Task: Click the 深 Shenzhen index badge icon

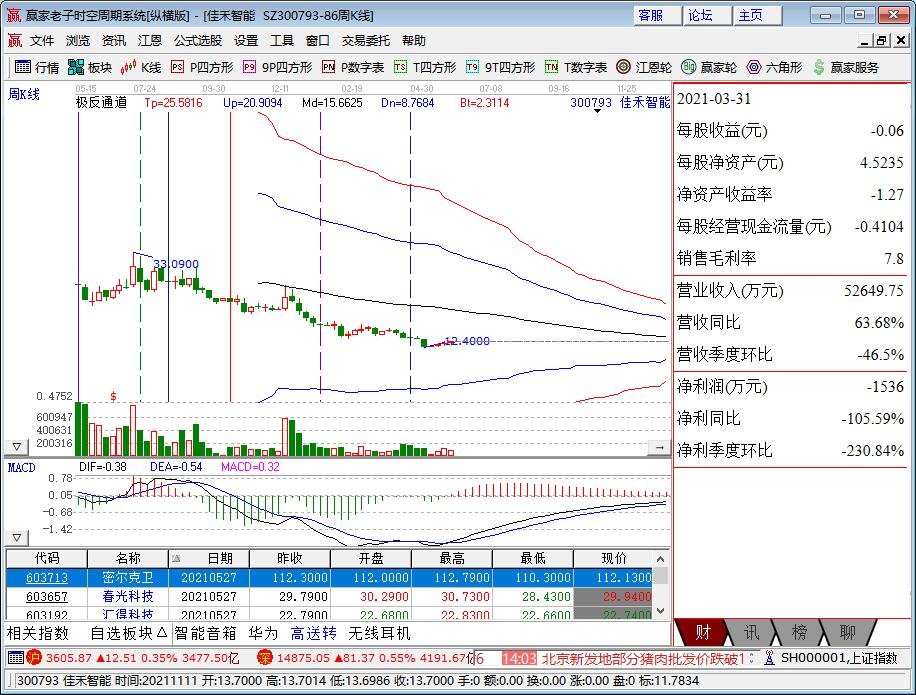Action: pos(265,658)
